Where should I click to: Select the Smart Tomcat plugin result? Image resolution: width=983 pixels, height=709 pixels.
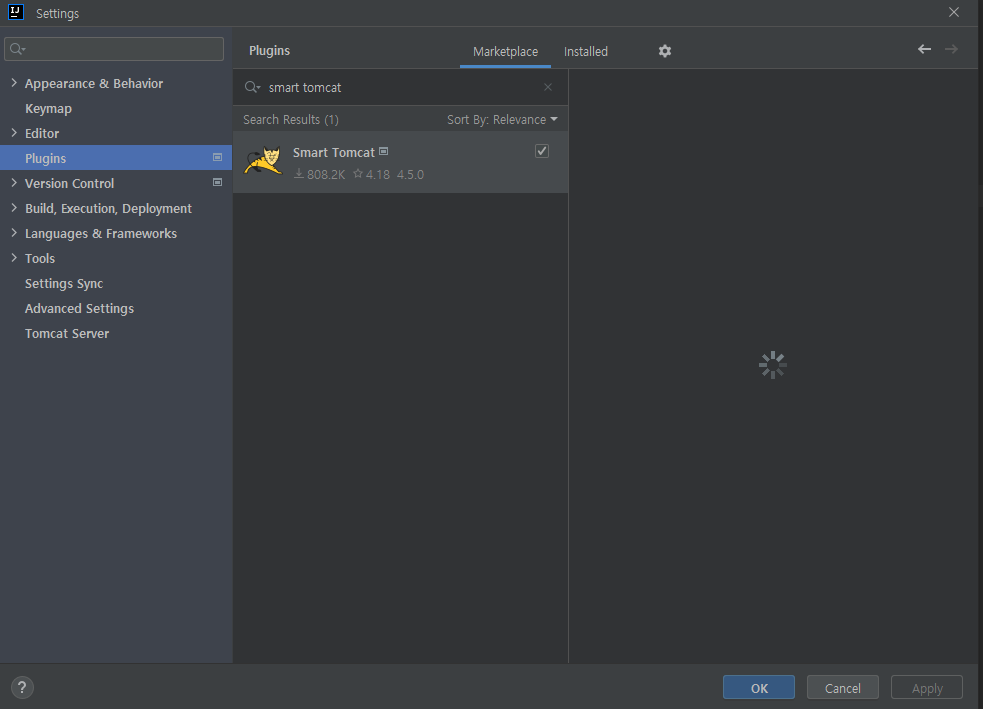coord(401,162)
